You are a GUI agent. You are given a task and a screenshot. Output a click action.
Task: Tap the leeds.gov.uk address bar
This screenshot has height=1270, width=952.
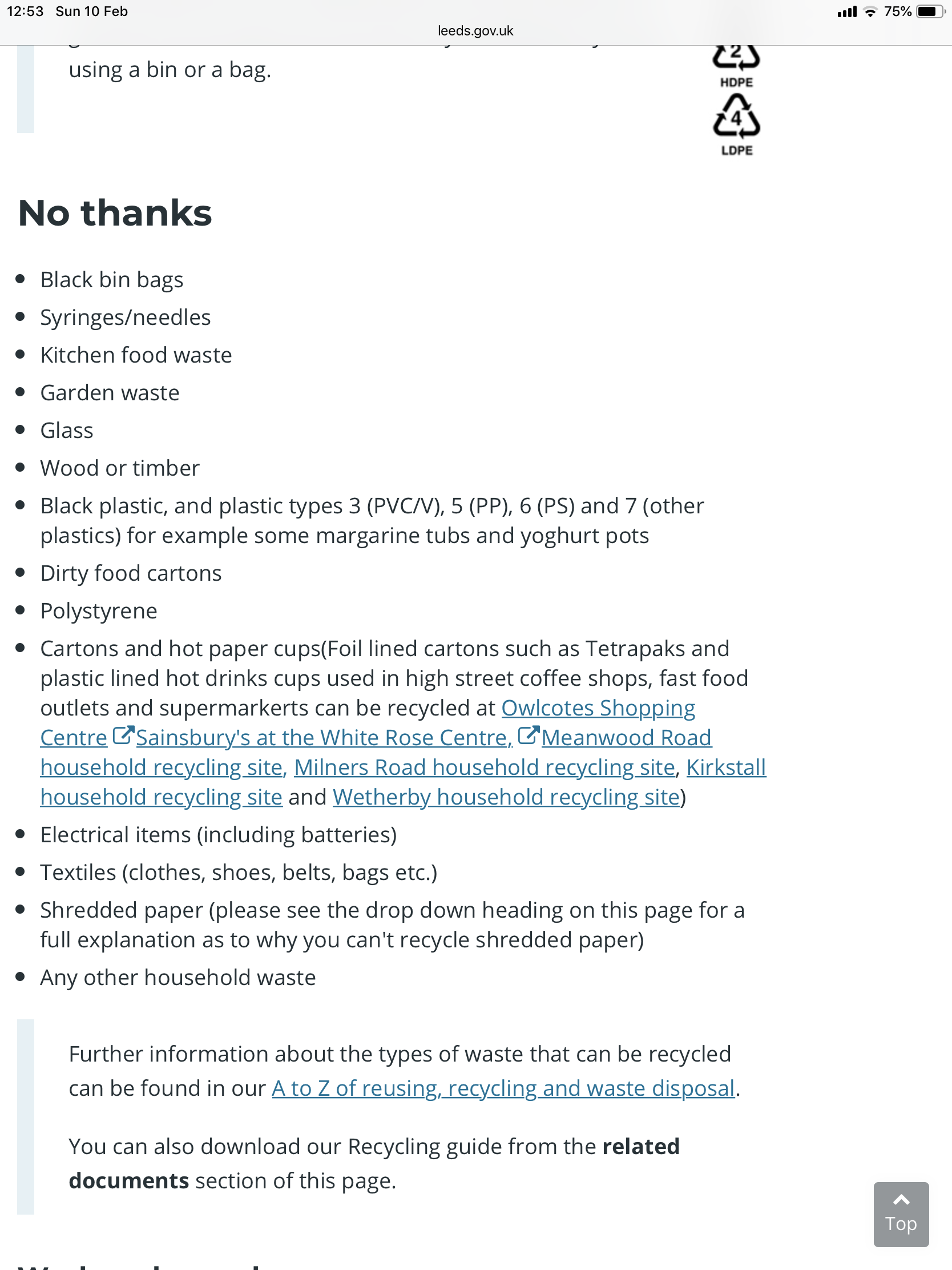475,31
